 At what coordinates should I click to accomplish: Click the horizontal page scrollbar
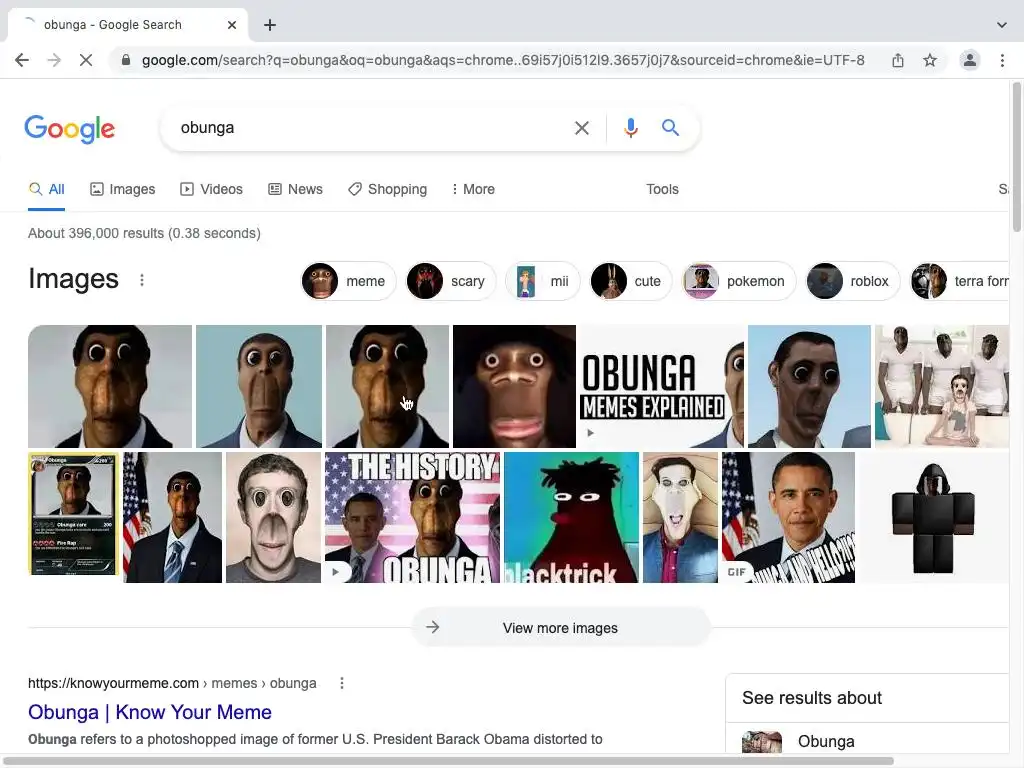point(448,761)
